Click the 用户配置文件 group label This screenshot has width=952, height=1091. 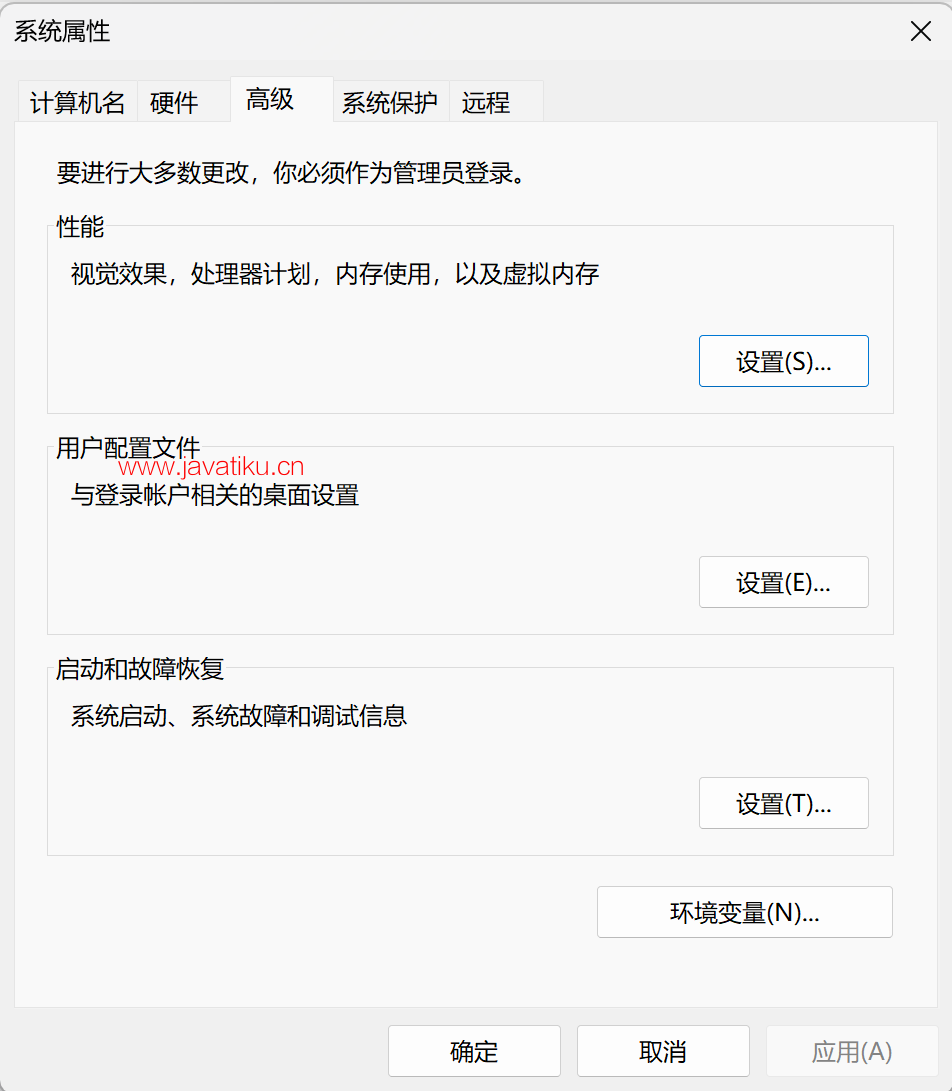click(x=128, y=447)
